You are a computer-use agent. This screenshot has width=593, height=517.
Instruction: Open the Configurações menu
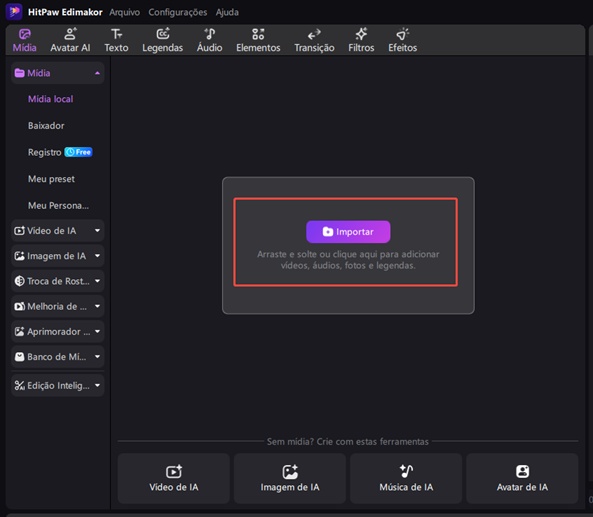coord(178,12)
